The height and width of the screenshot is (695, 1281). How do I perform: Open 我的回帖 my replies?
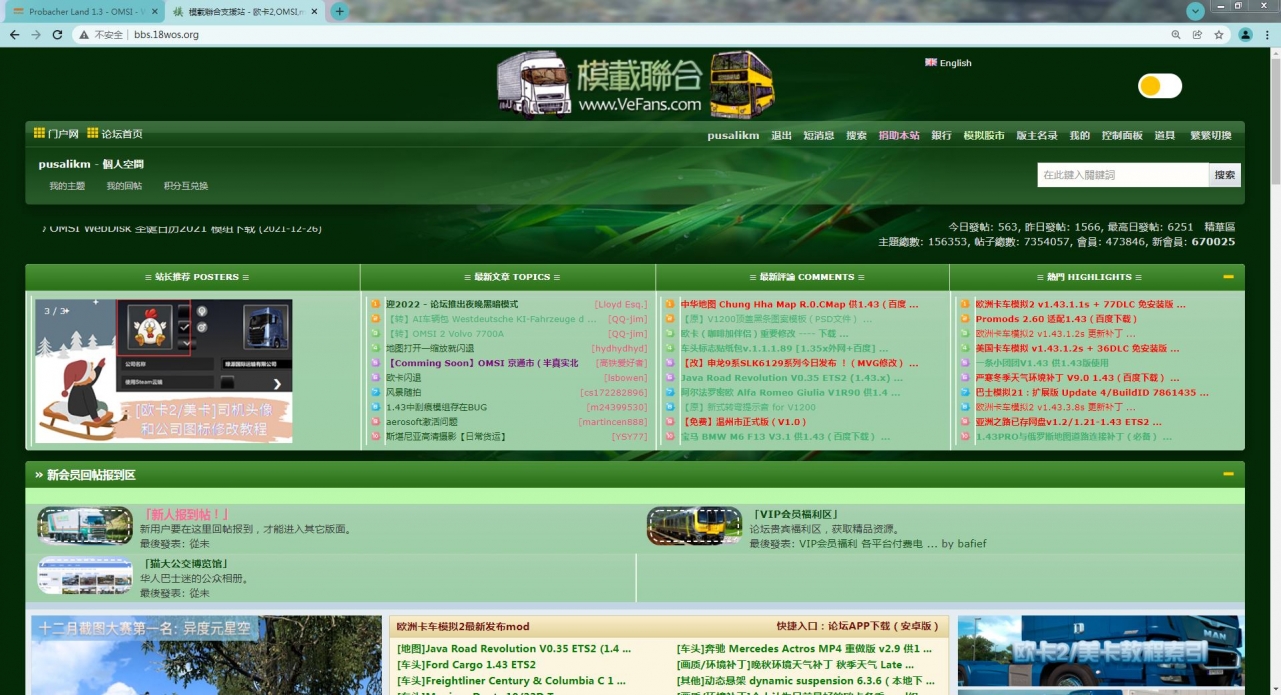click(124, 186)
